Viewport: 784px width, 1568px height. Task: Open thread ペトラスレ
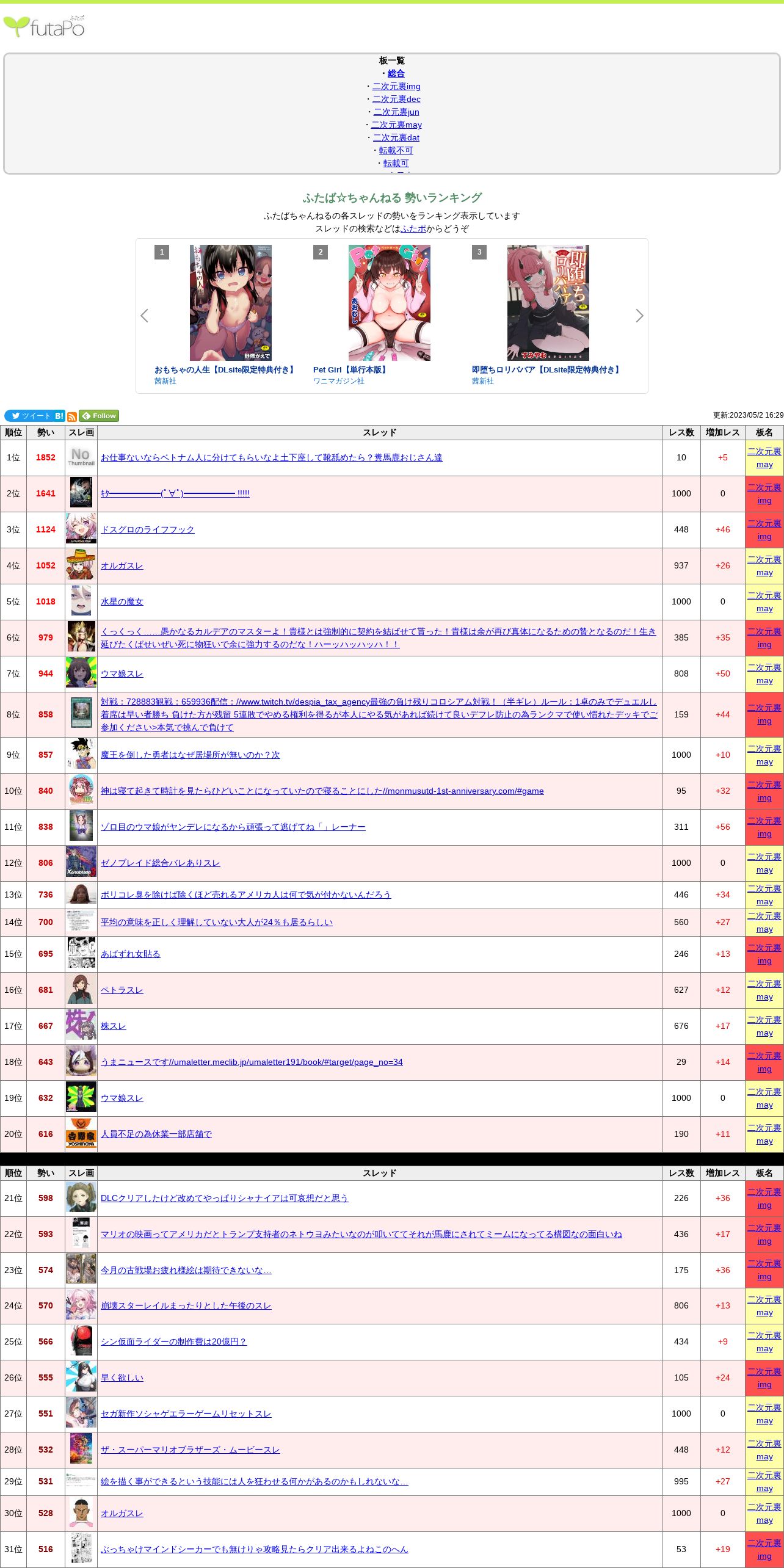pyautogui.click(x=122, y=990)
